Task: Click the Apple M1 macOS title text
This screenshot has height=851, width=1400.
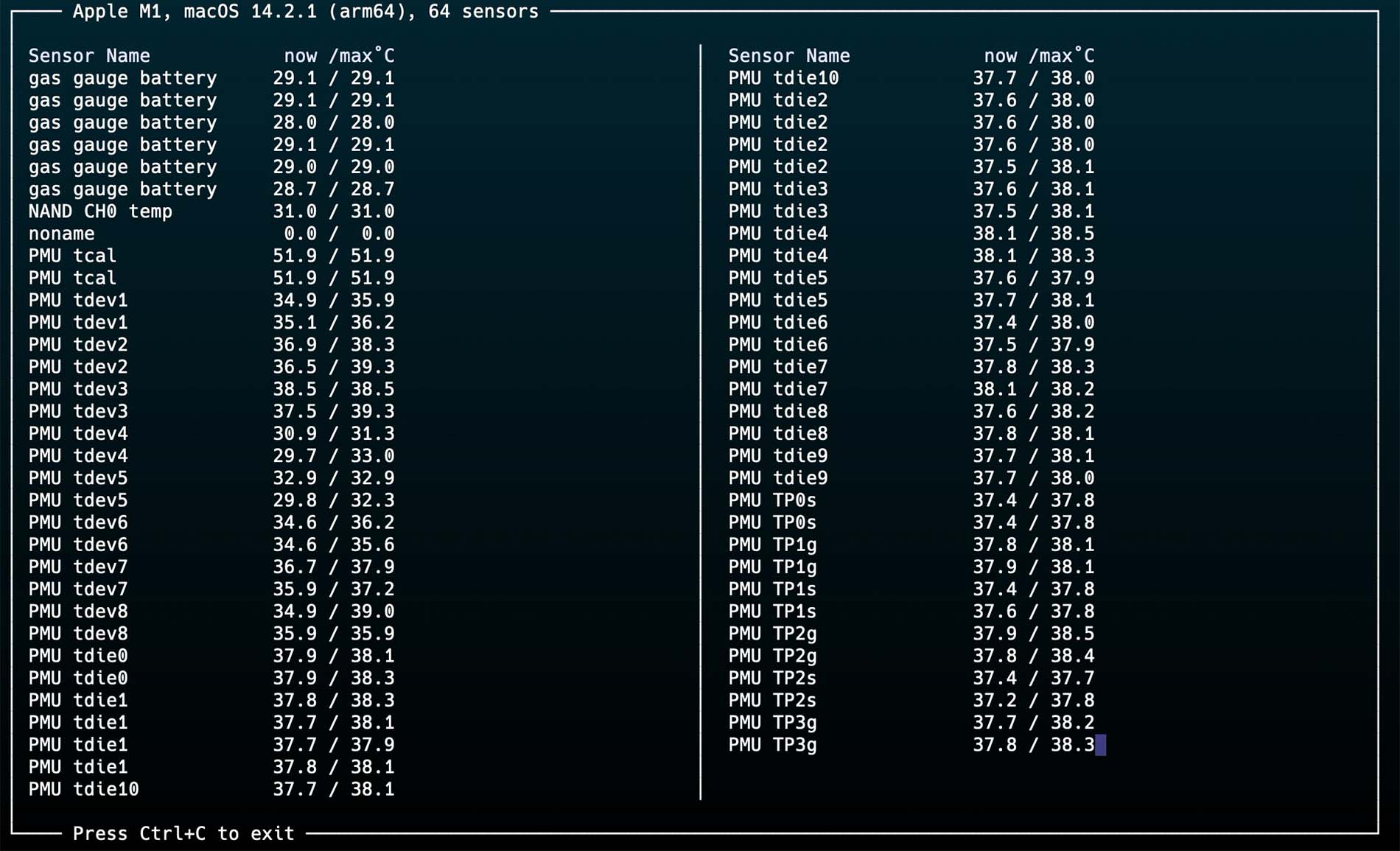Action: pos(305,12)
